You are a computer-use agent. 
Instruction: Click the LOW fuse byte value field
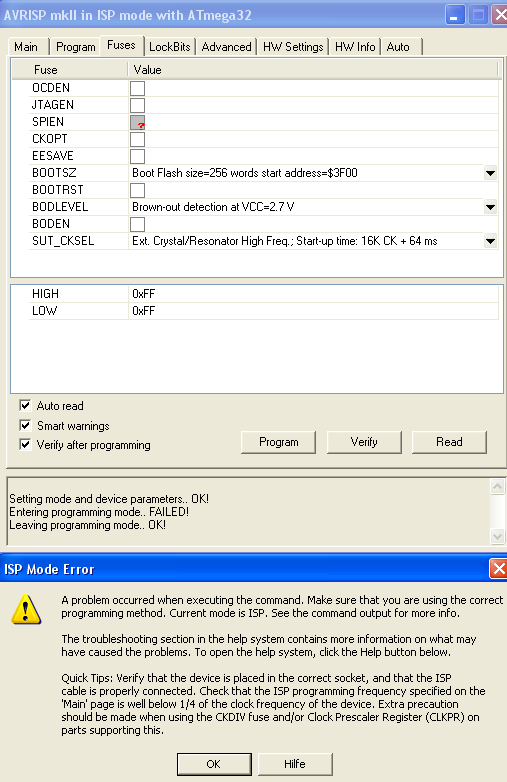[x=313, y=311]
